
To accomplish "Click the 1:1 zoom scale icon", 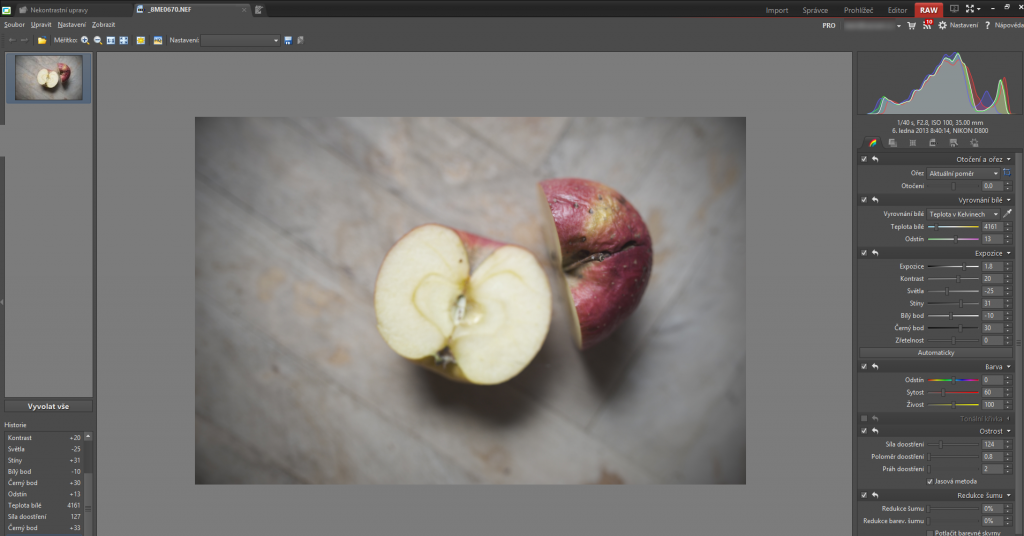I will pos(110,40).
